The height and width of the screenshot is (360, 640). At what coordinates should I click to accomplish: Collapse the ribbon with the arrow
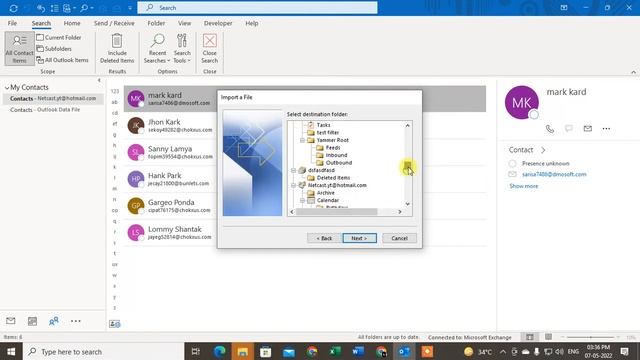click(633, 72)
